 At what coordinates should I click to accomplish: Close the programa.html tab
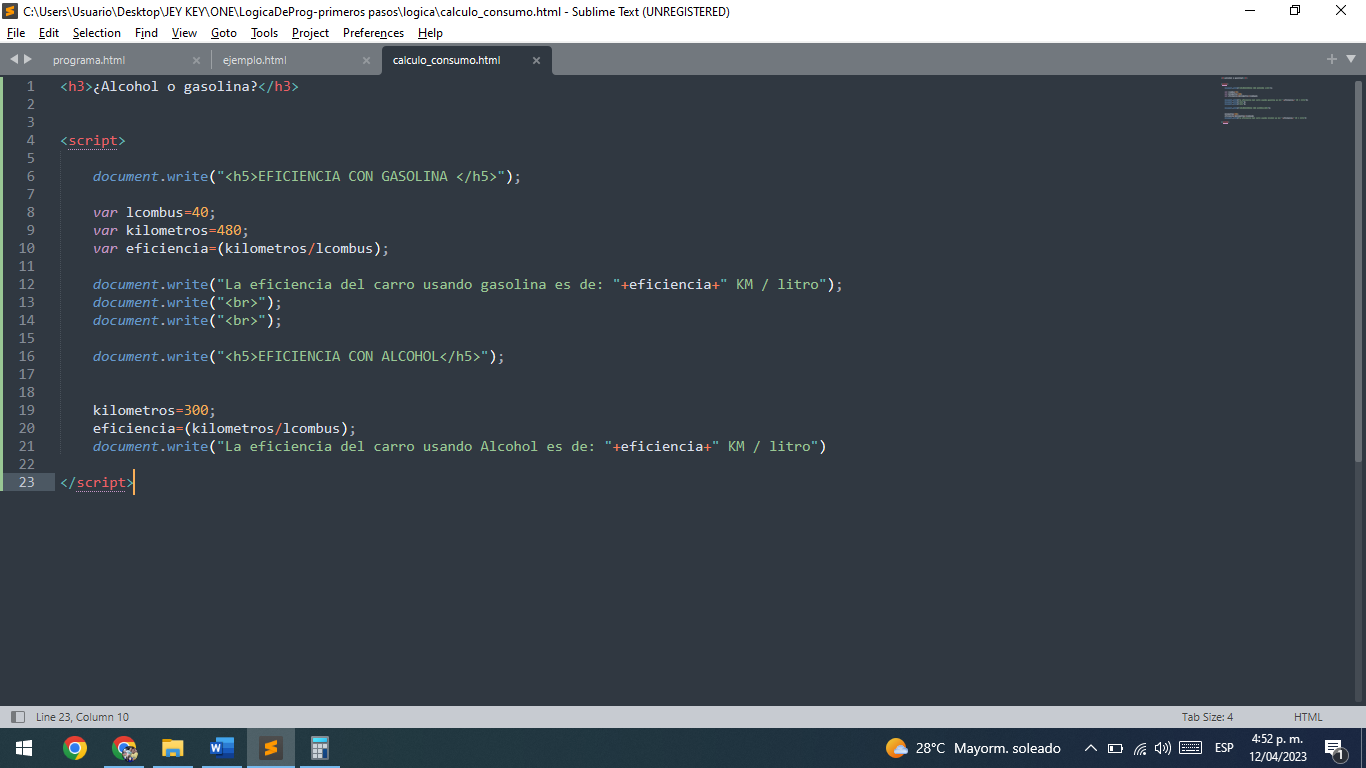point(196,60)
